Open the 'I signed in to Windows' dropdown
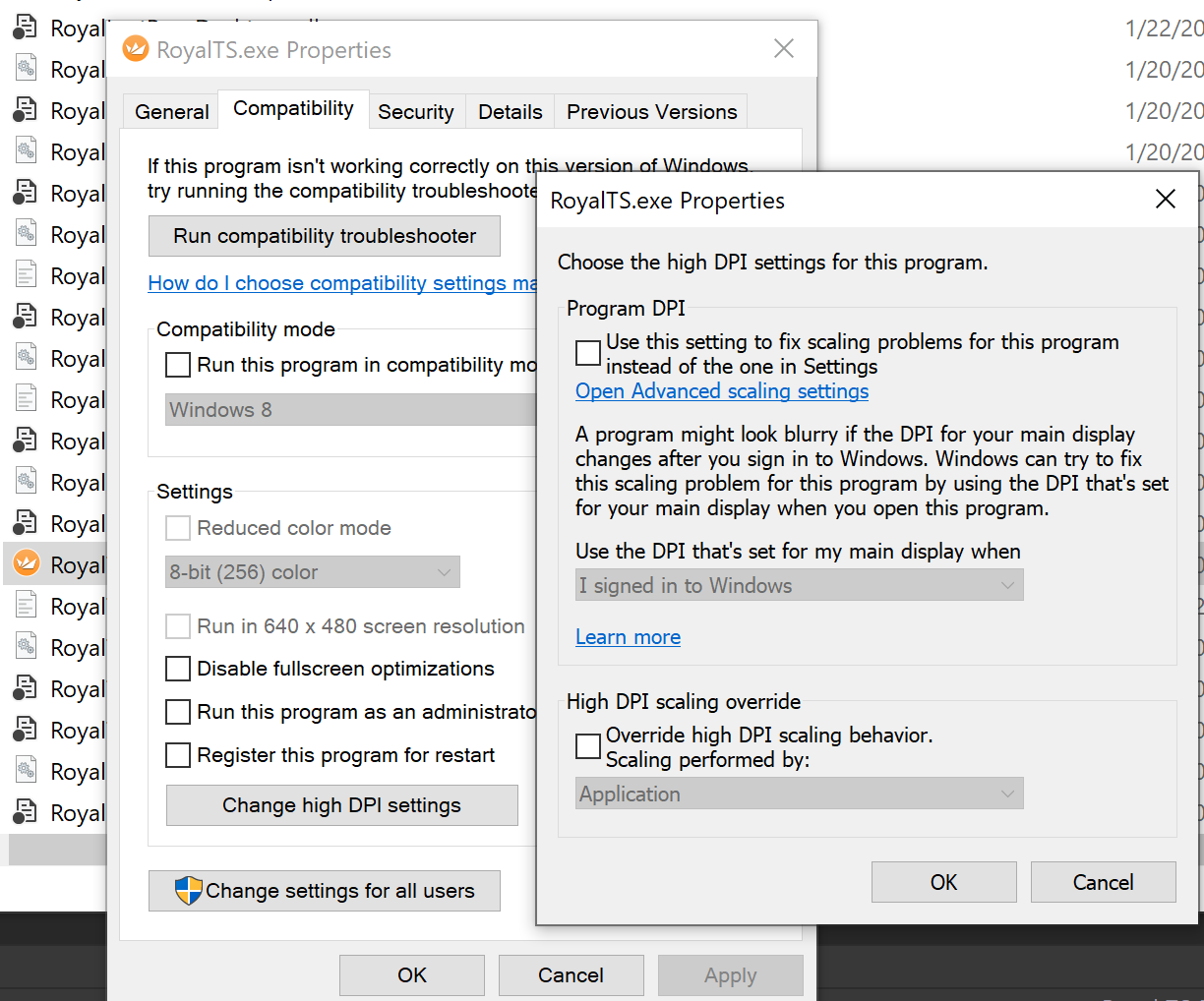 click(x=799, y=586)
